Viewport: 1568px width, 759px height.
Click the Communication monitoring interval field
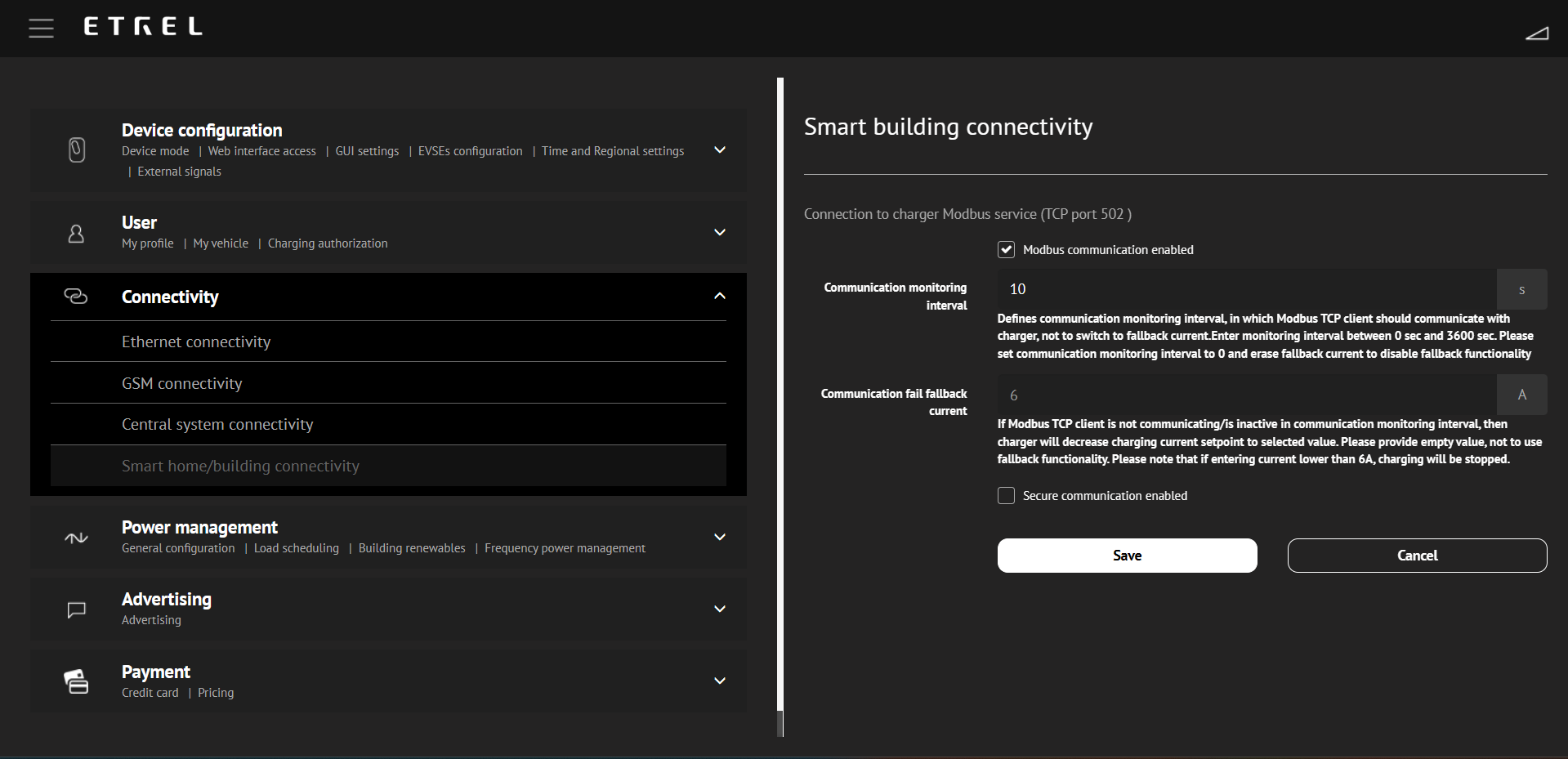1246,289
